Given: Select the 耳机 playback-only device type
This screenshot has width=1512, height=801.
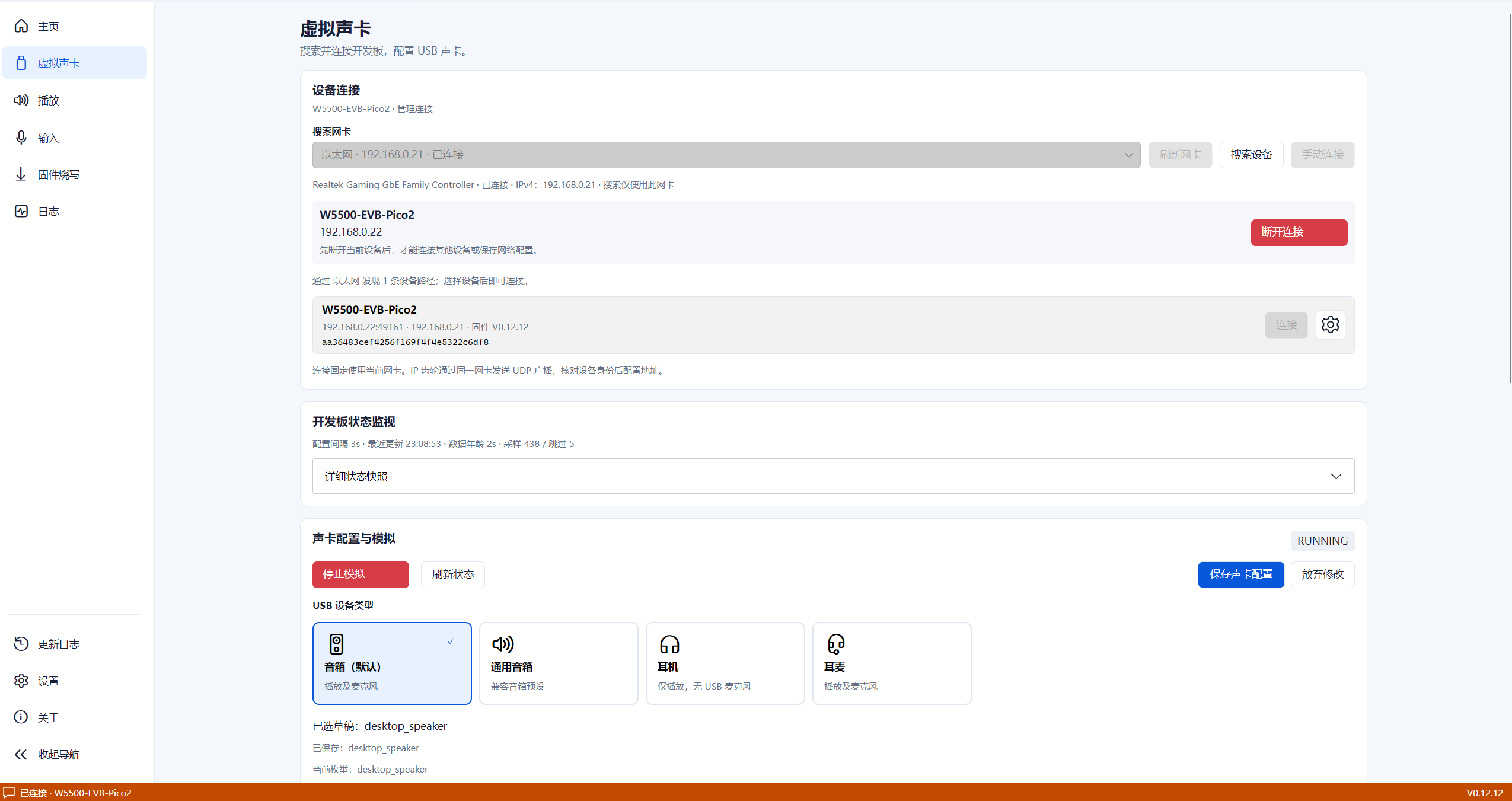Looking at the screenshot, I should pyautogui.click(x=725, y=663).
